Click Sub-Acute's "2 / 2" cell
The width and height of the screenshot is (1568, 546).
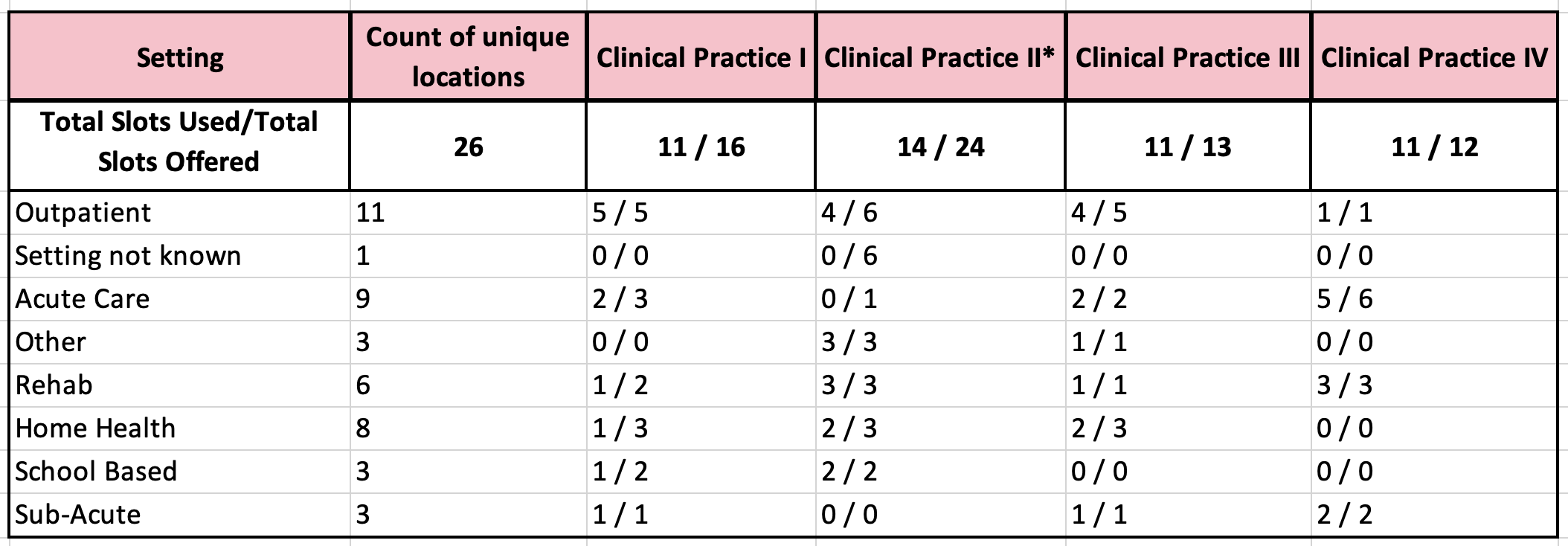(x=1344, y=515)
